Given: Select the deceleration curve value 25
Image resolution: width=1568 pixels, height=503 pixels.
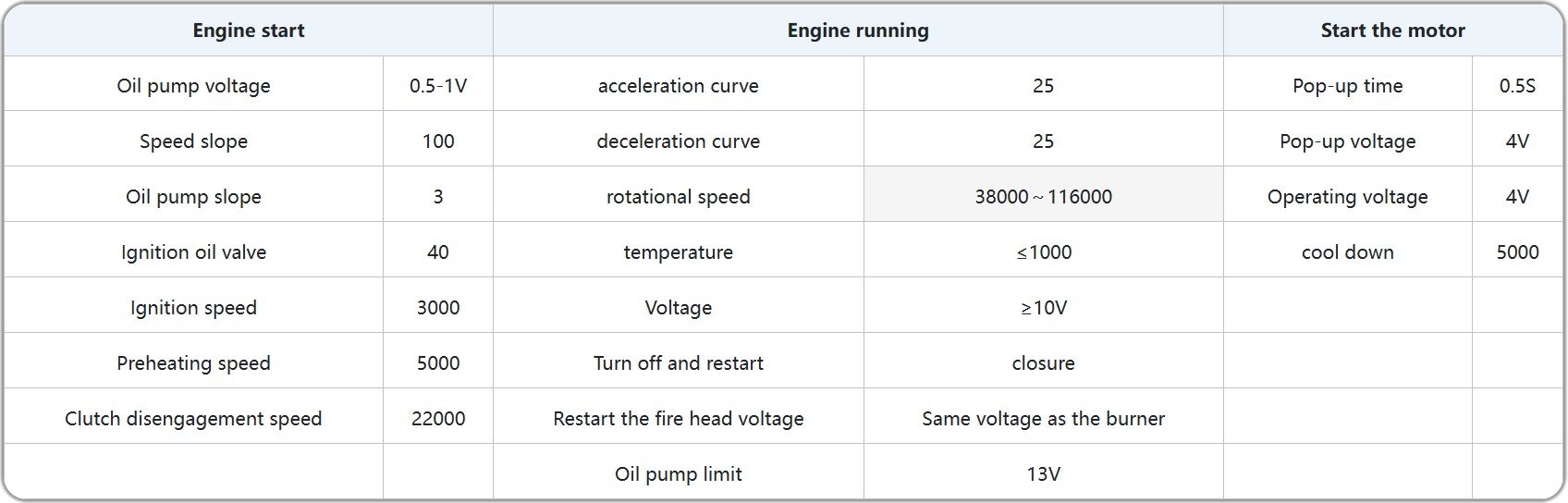Looking at the screenshot, I should click(x=1043, y=141).
